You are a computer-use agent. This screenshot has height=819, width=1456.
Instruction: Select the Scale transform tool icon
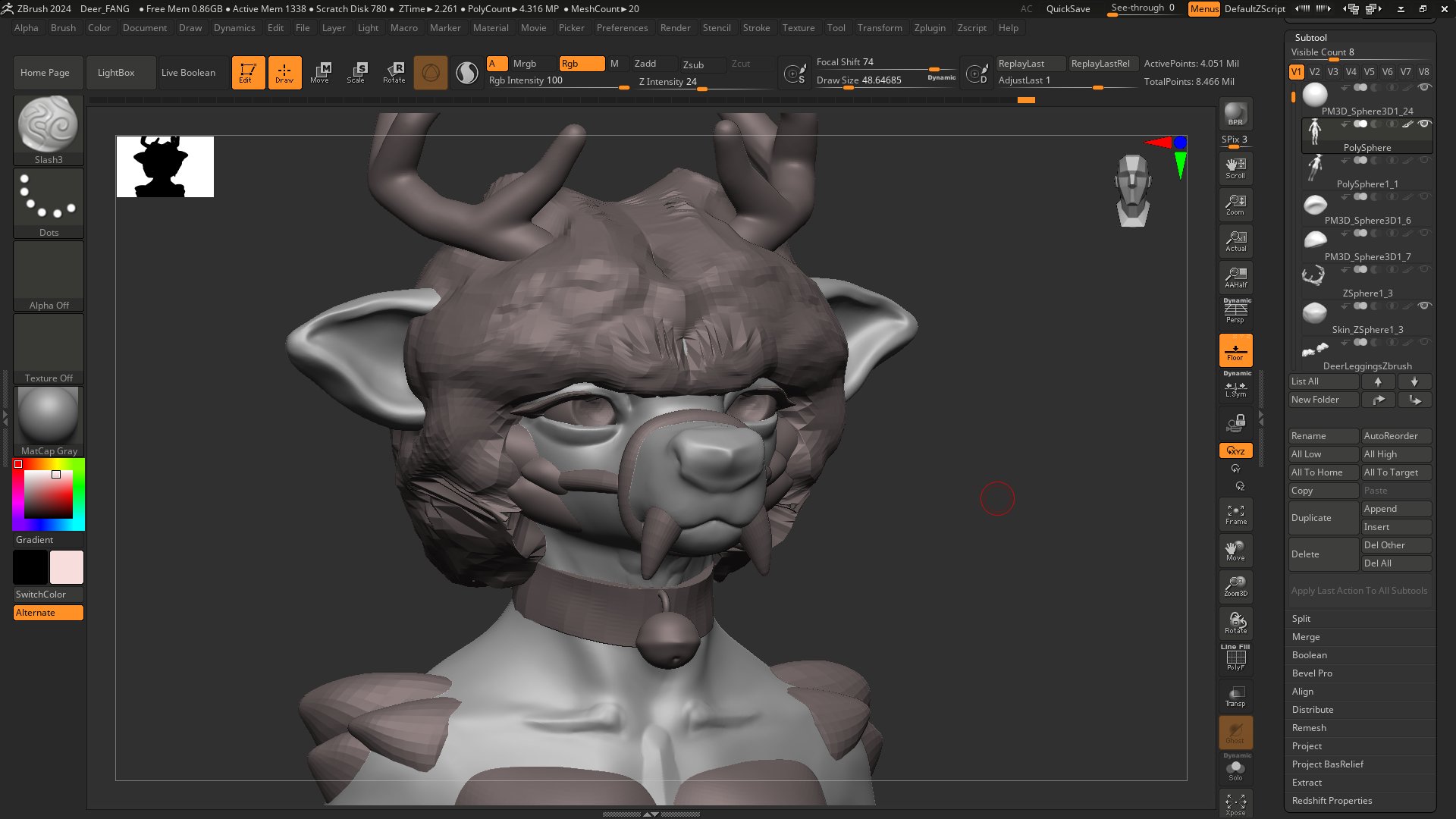click(x=356, y=72)
